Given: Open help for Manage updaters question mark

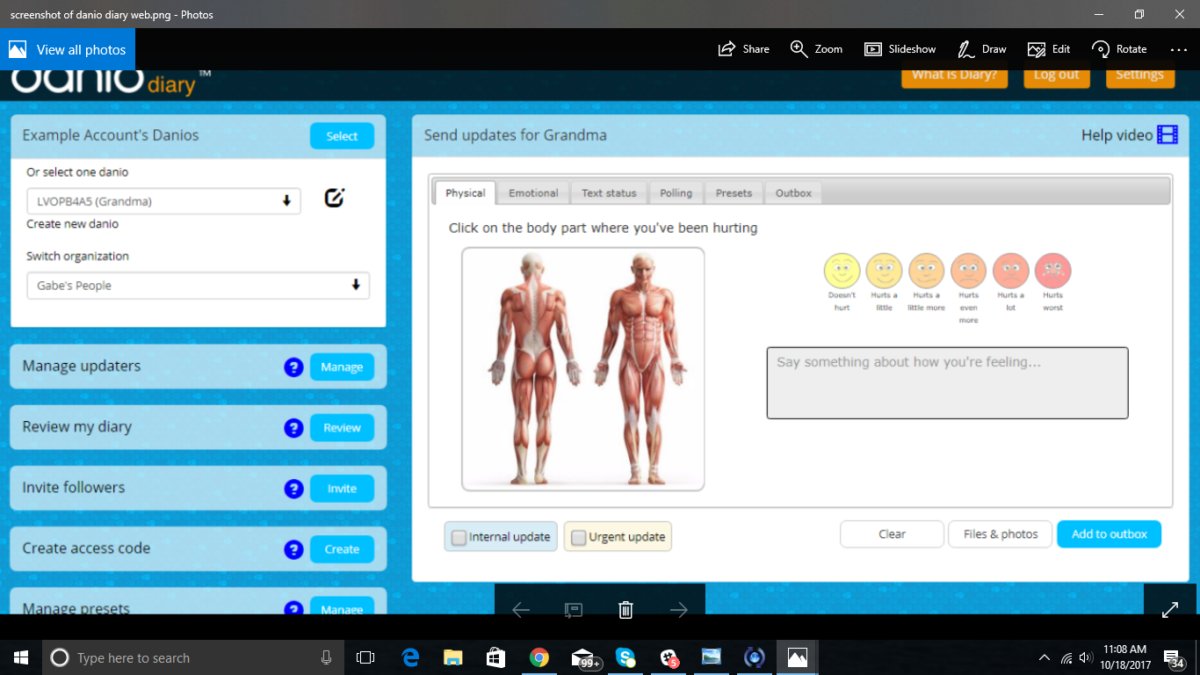Looking at the screenshot, I should click(293, 367).
